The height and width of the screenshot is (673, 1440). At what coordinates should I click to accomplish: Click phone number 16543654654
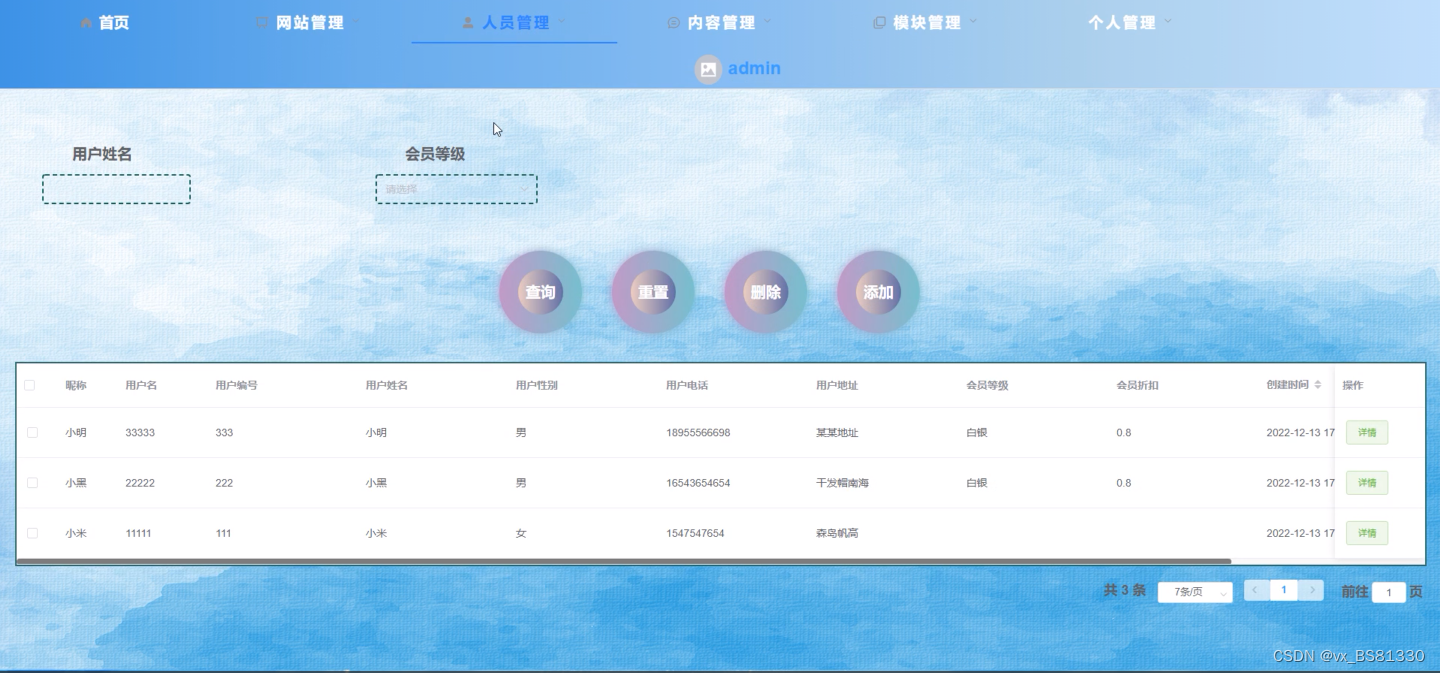pos(698,483)
